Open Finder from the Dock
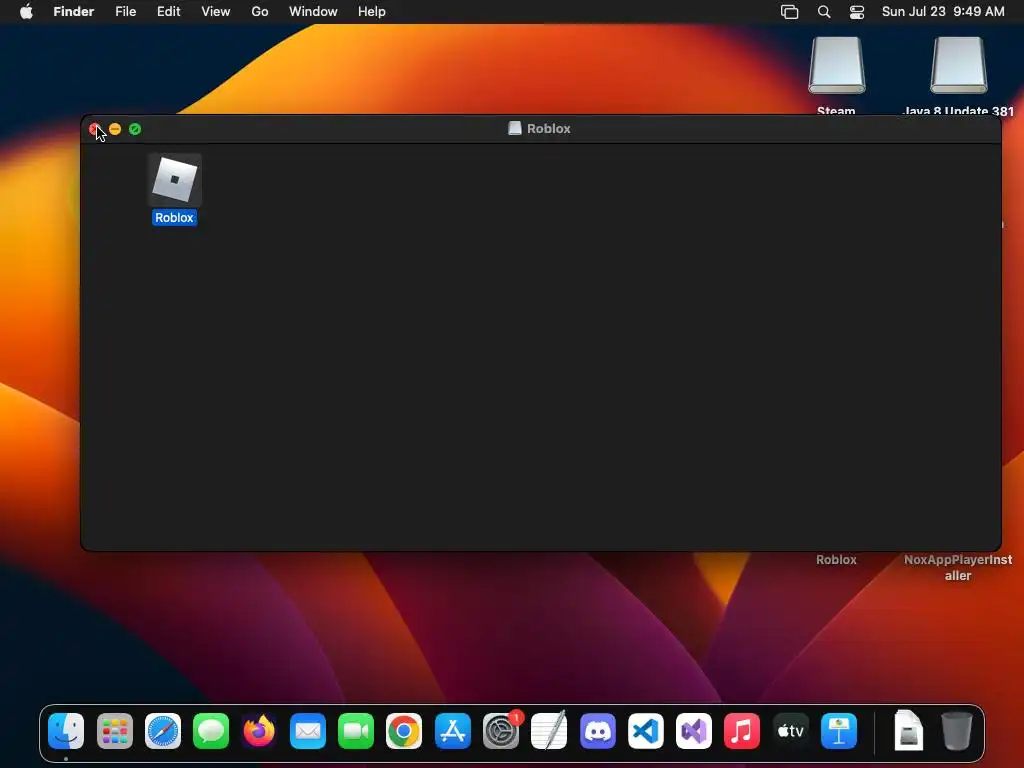This screenshot has height=768, width=1024. (x=66, y=731)
